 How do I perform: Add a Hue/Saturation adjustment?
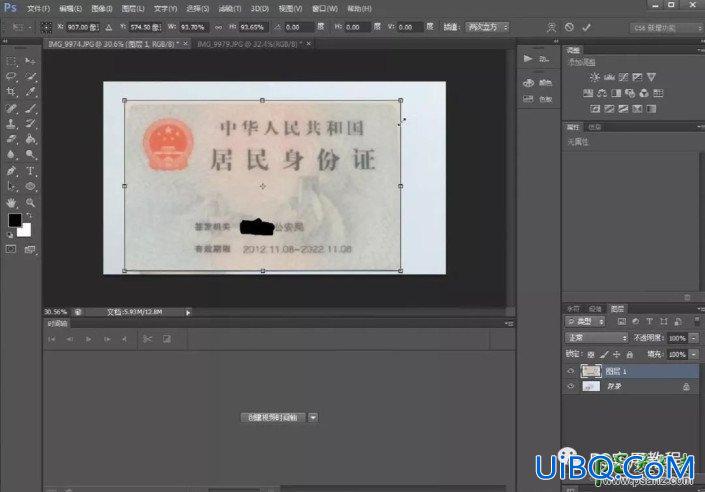pos(588,93)
